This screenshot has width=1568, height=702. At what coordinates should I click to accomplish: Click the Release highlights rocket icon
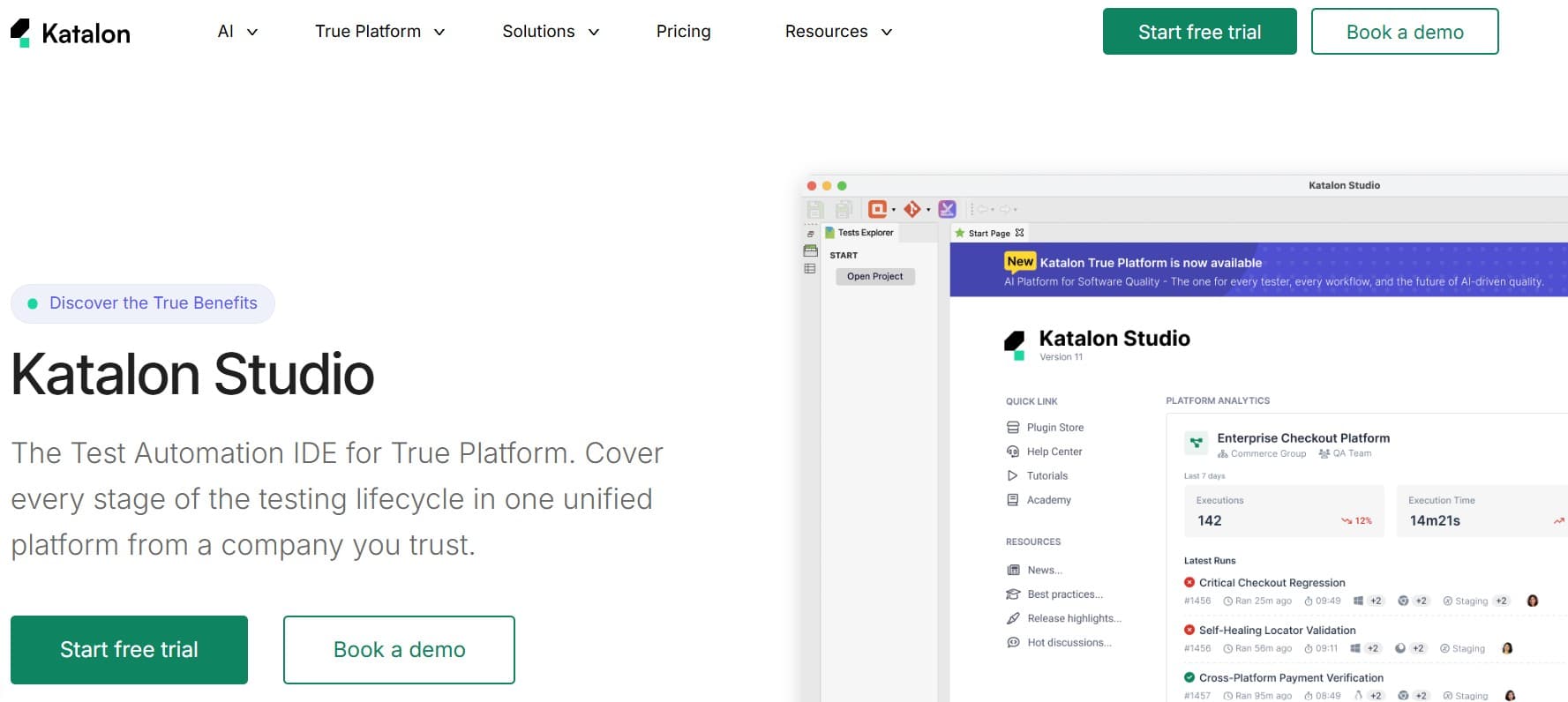pos(1013,619)
